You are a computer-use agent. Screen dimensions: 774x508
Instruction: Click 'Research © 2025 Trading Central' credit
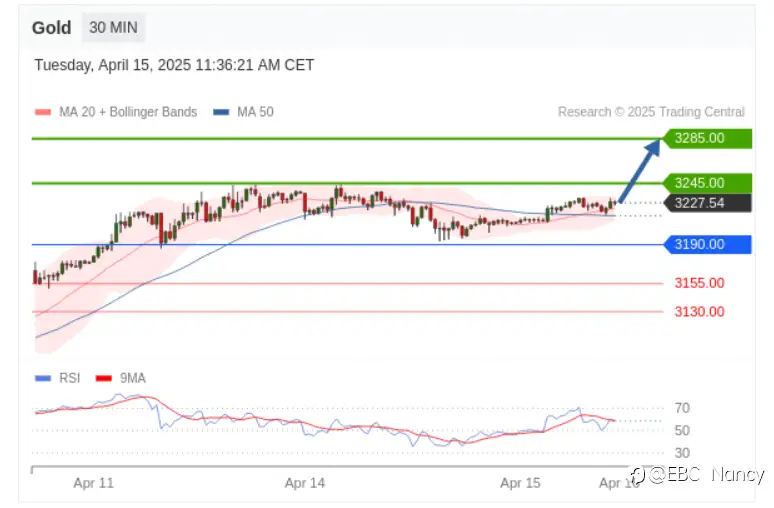point(651,112)
